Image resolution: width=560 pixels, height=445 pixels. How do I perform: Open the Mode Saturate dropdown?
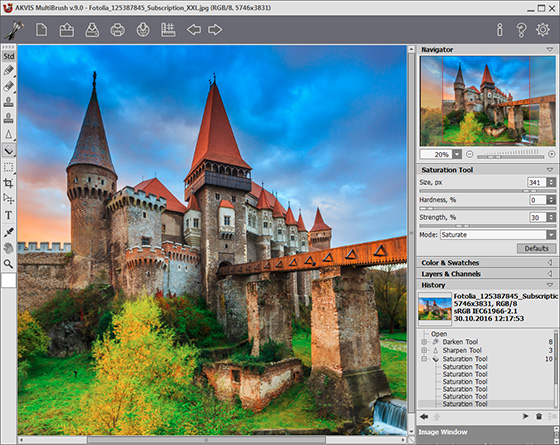coord(498,235)
